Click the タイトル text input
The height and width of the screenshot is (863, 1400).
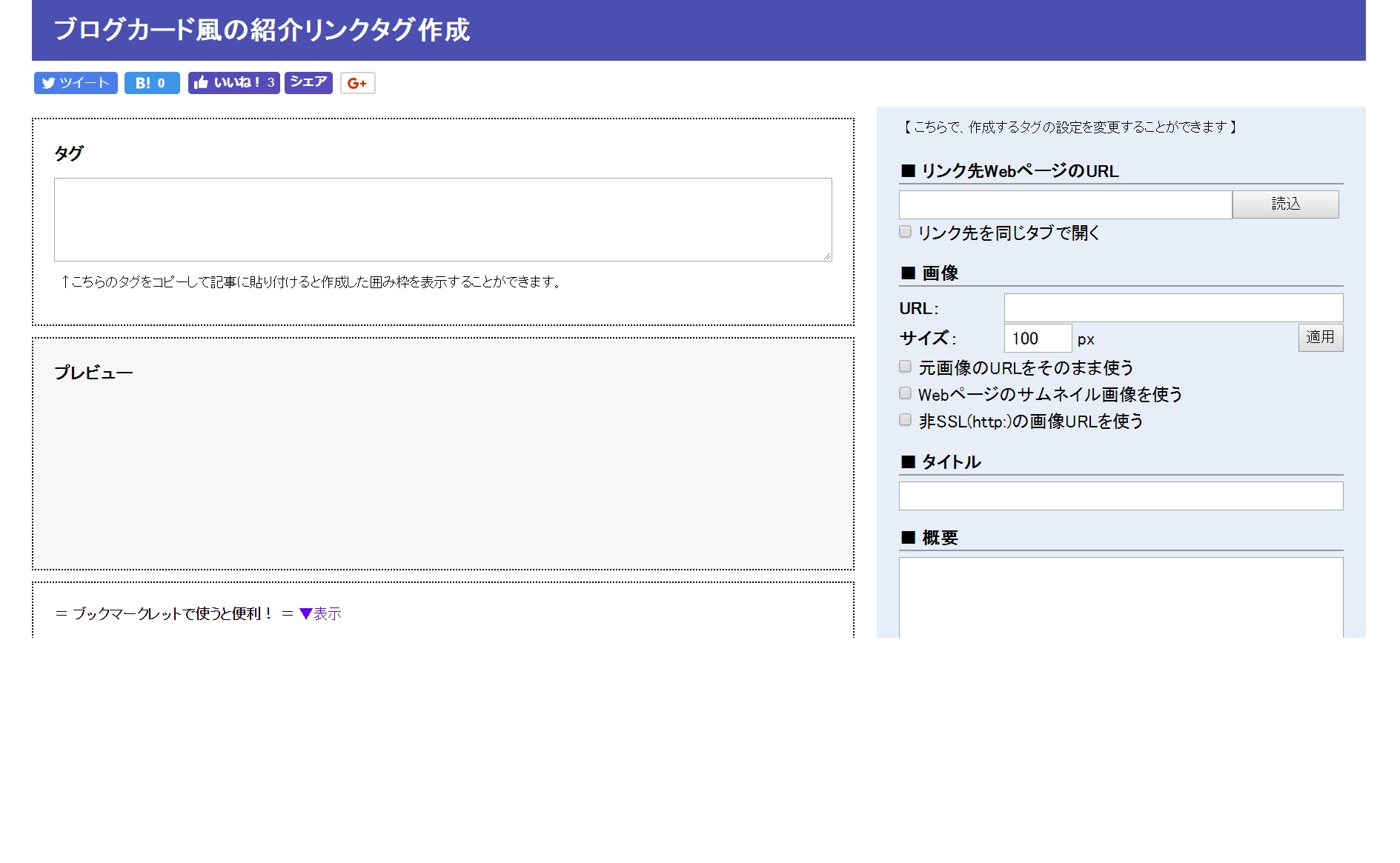tap(1121, 496)
